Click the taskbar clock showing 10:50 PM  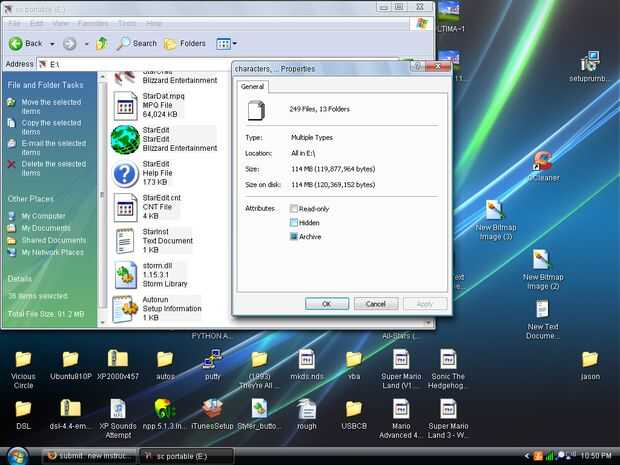pos(596,456)
